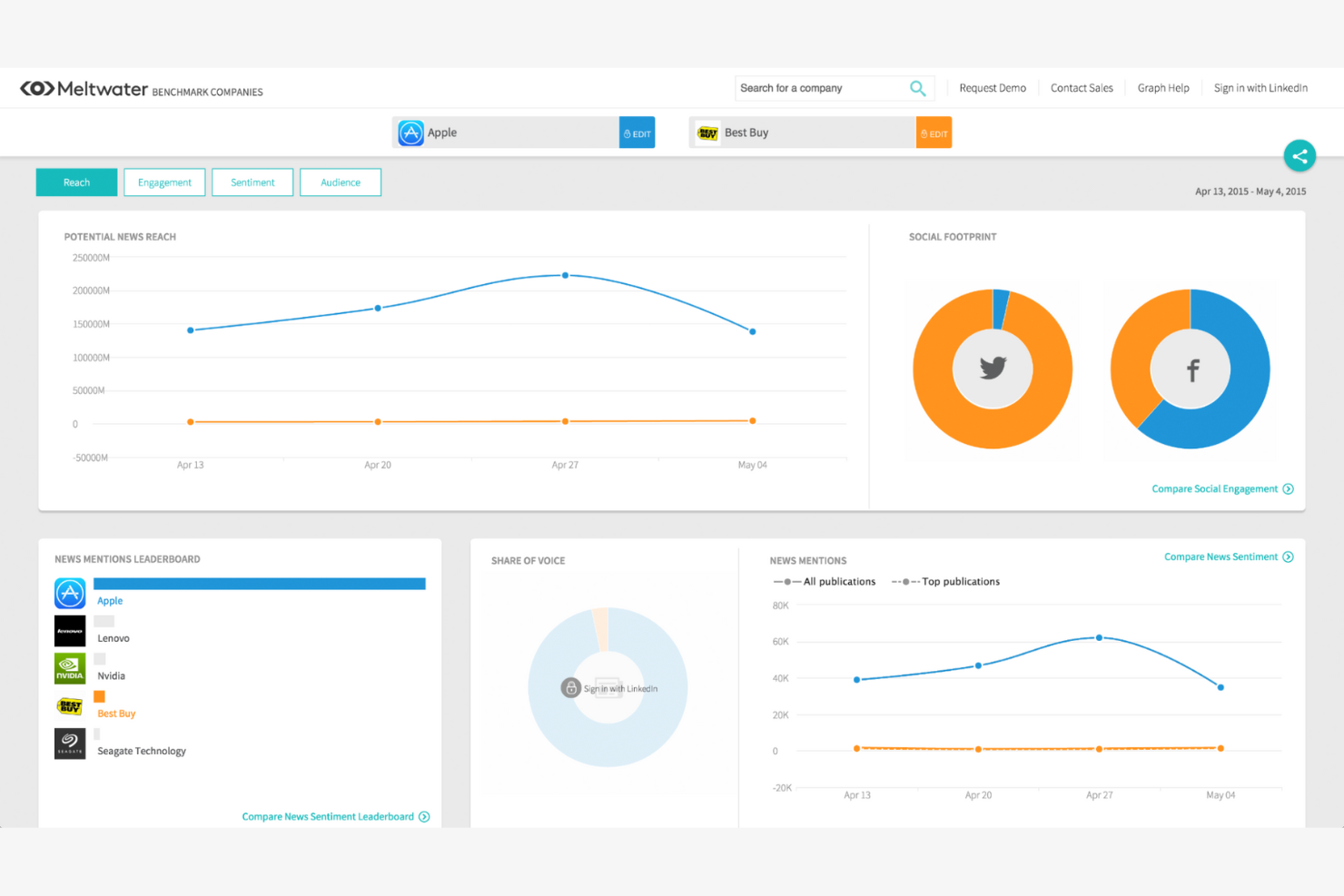Image resolution: width=1344 pixels, height=896 pixels.
Task: Open Compare News Sentiment link
Action: pos(1220,556)
